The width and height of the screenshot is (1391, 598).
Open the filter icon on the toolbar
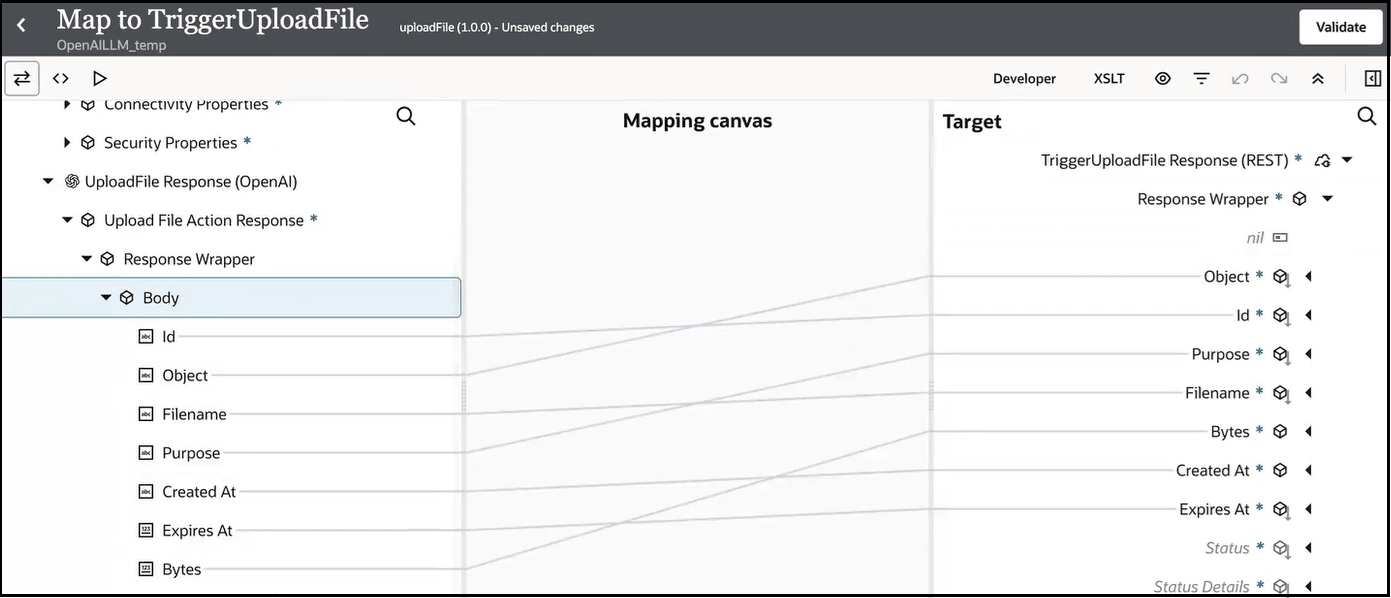1201,78
